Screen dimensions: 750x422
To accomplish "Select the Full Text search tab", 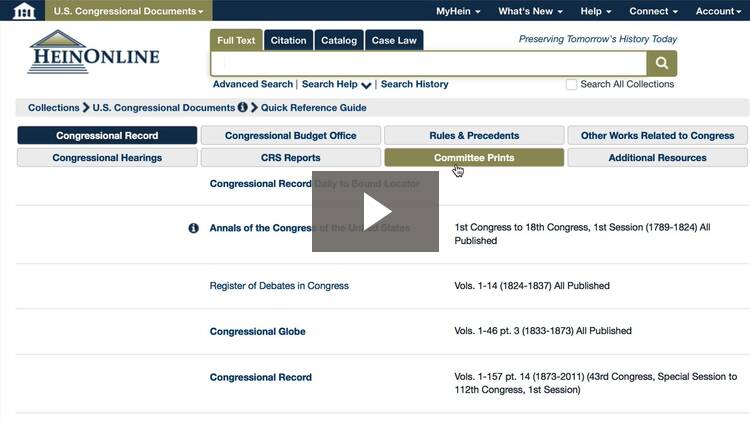I will [x=236, y=40].
